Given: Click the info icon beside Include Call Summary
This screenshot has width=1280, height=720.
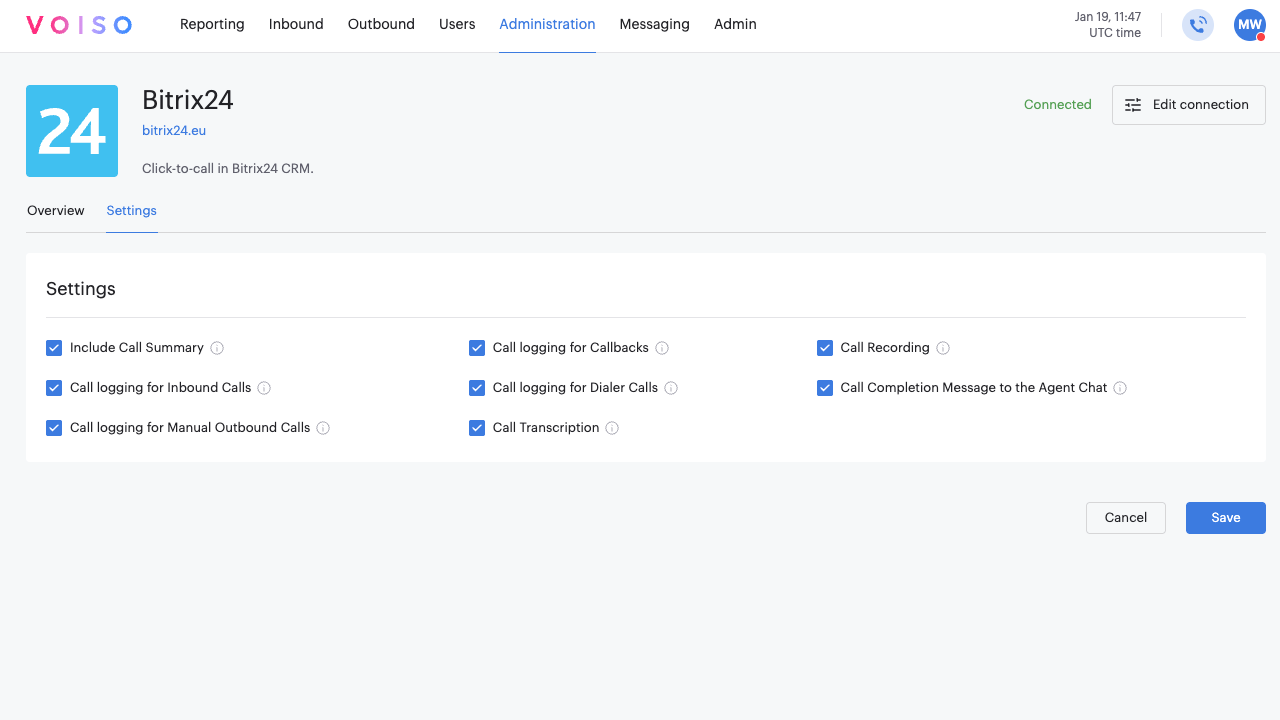Looking at the screenshot, I should [x=217, y=347].
